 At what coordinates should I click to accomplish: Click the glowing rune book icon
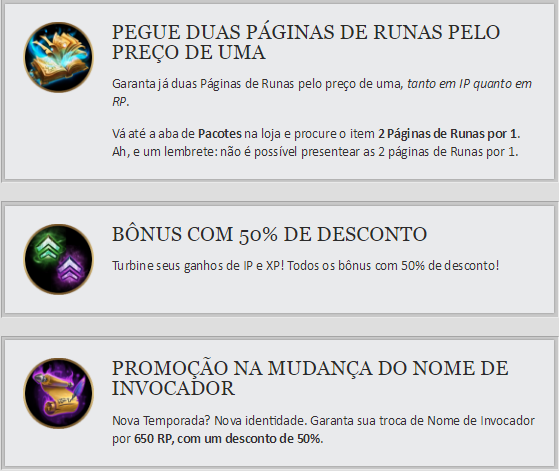[x=58, y=57]
